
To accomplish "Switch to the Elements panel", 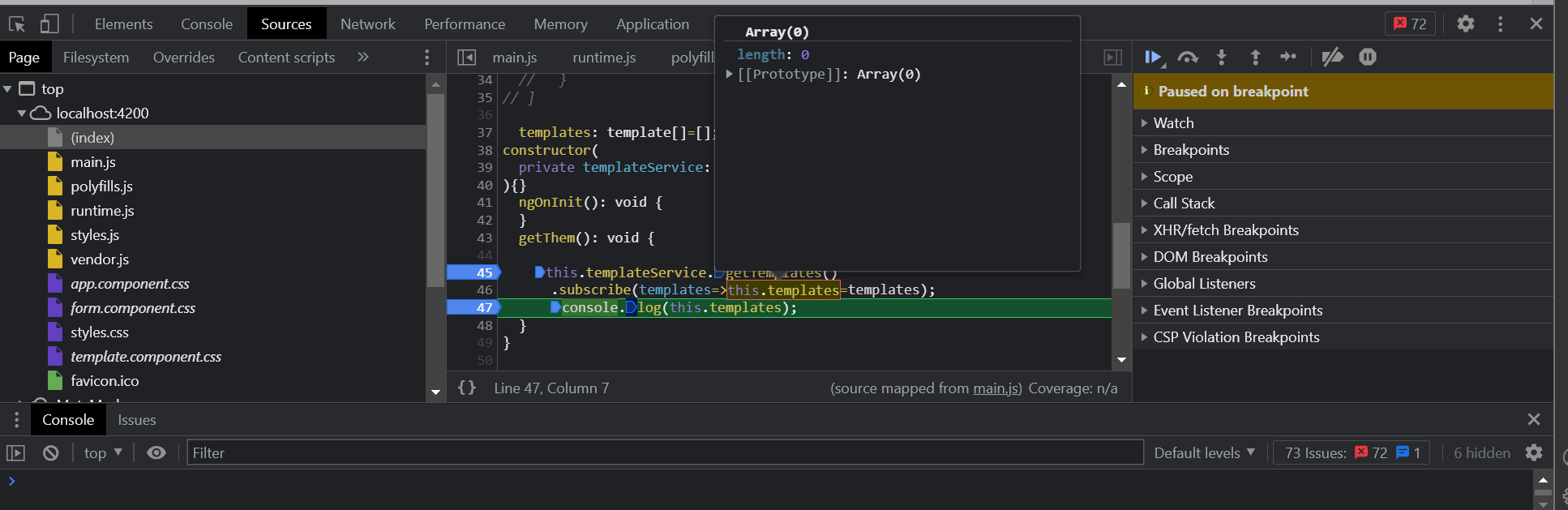I will click(x=123, y=24).
